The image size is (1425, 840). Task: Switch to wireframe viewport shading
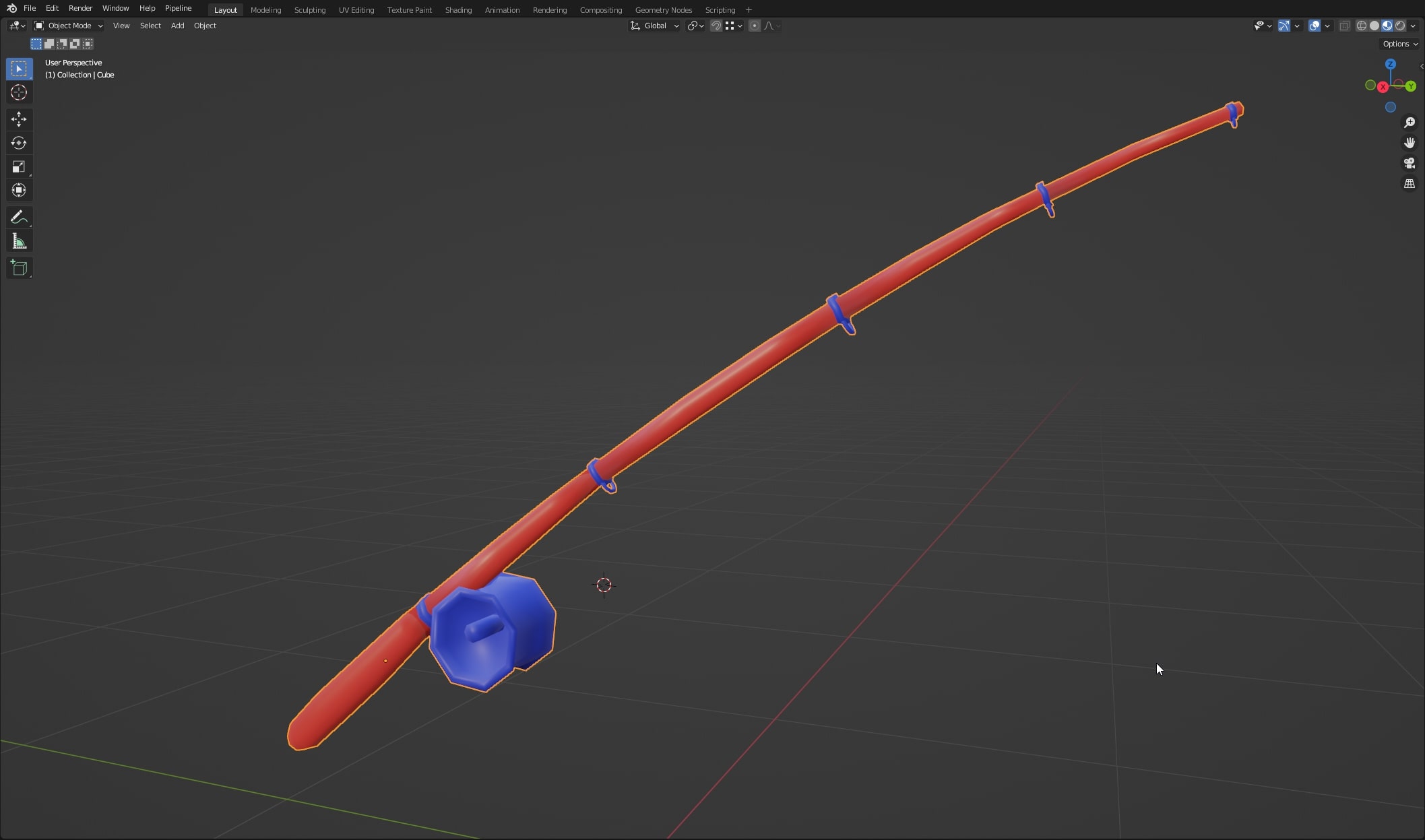(1362, 26)
